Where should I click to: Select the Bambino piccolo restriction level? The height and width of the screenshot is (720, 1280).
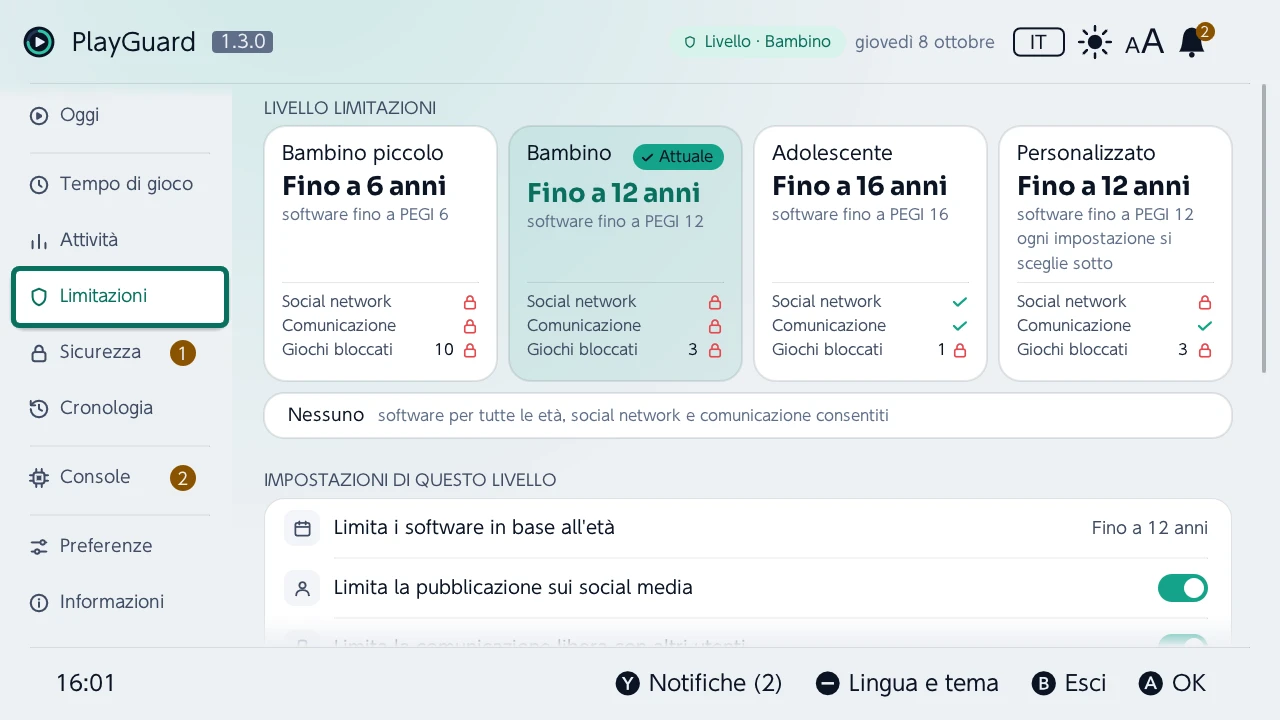380,253
